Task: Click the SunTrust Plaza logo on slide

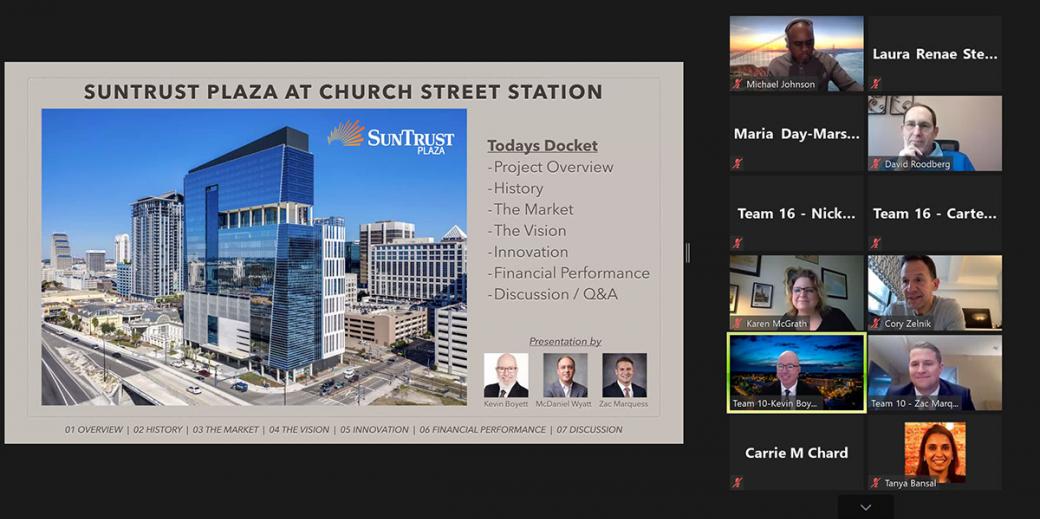Action: (391, 137)
